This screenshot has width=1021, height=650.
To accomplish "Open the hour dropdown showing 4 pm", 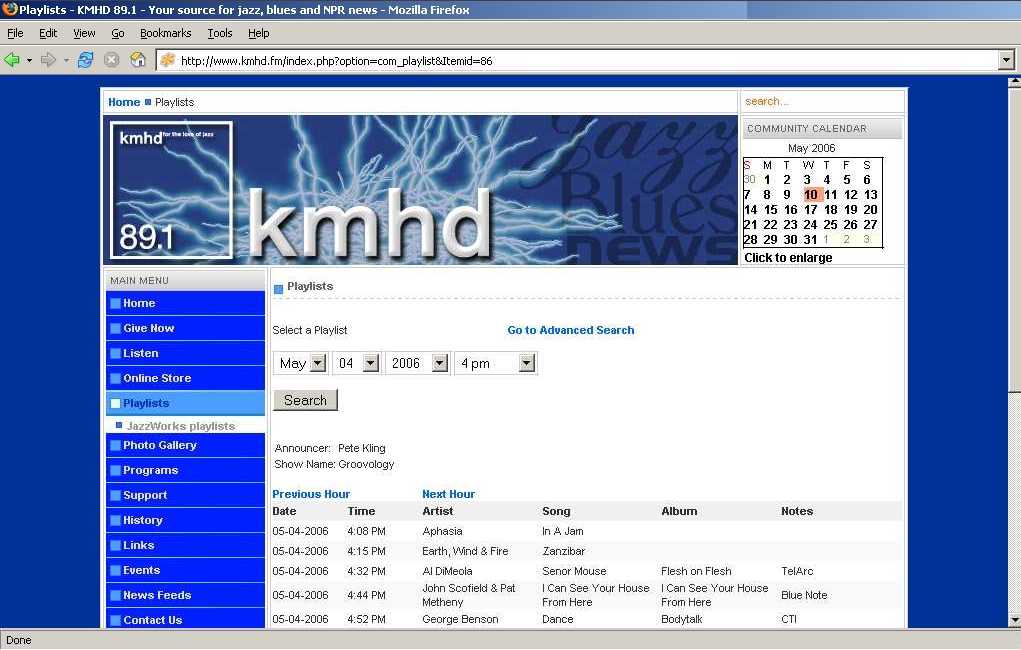I will point(526,363).
